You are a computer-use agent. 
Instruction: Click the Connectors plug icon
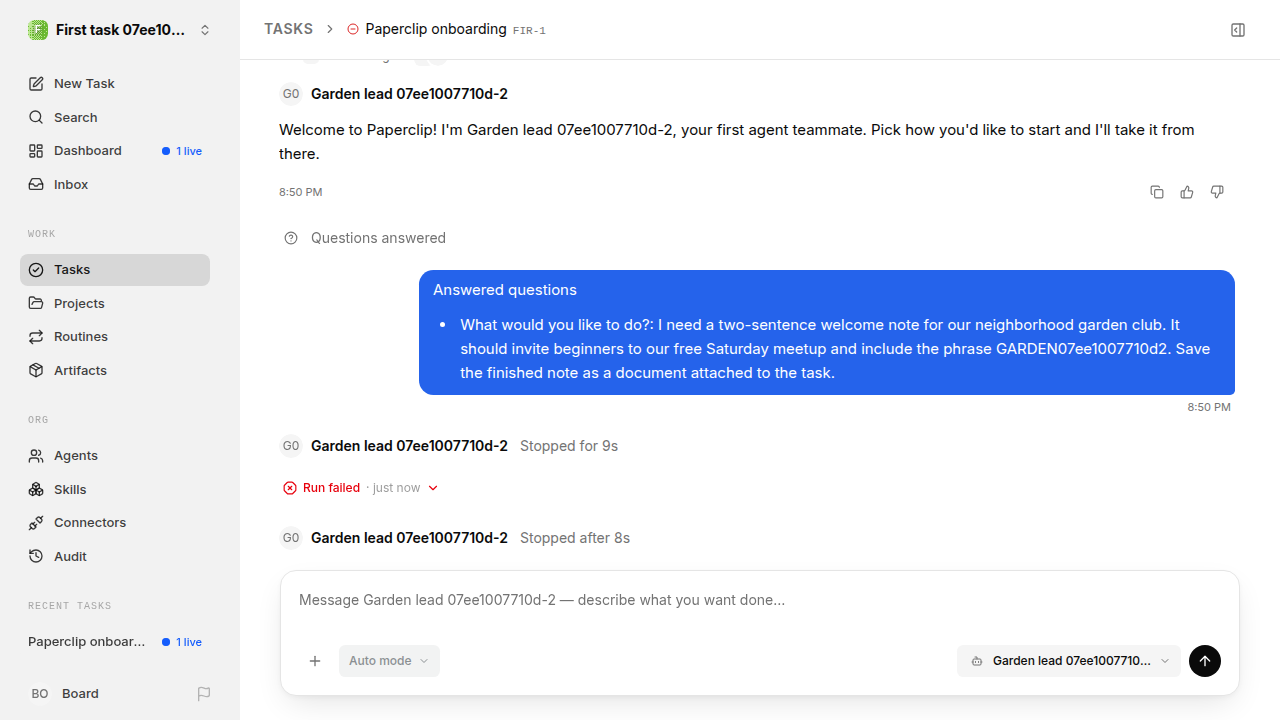(36, 523)
